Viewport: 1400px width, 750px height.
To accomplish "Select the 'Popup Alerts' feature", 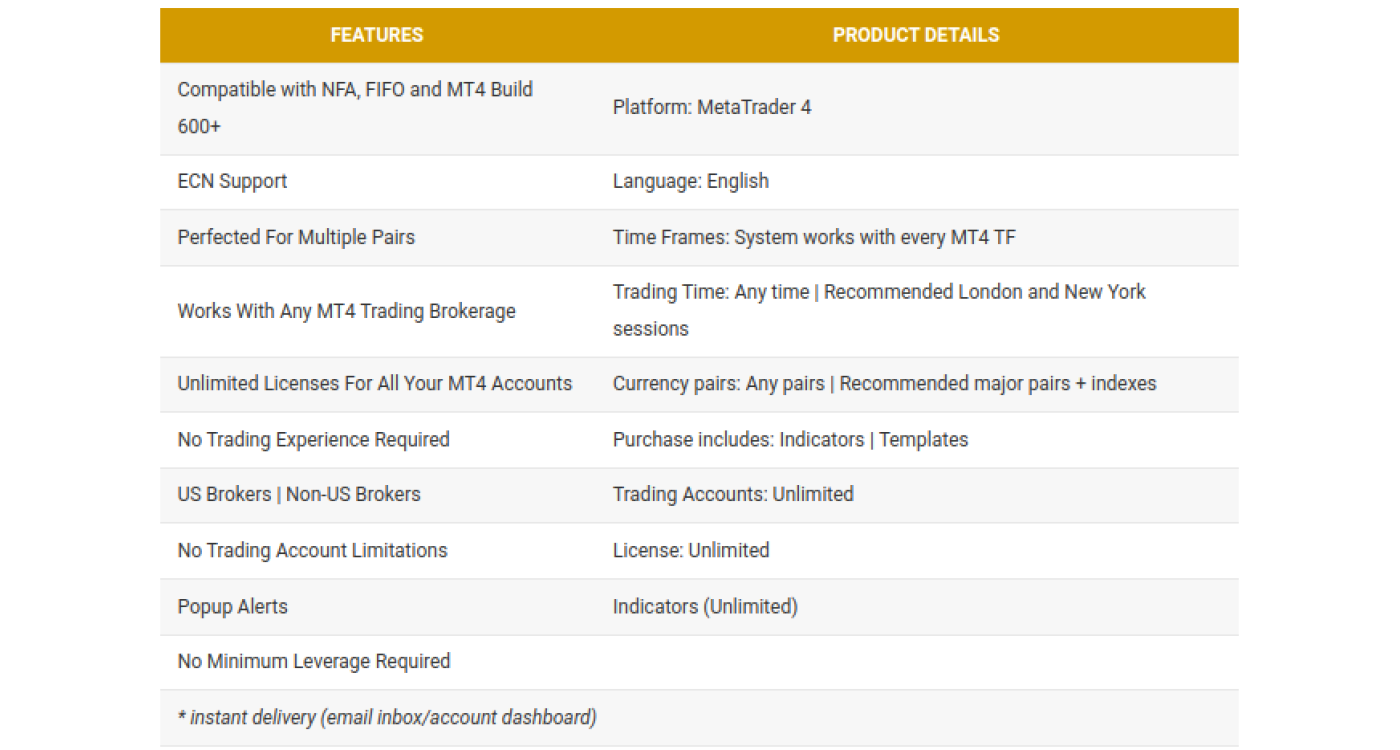I will (232, 606).
